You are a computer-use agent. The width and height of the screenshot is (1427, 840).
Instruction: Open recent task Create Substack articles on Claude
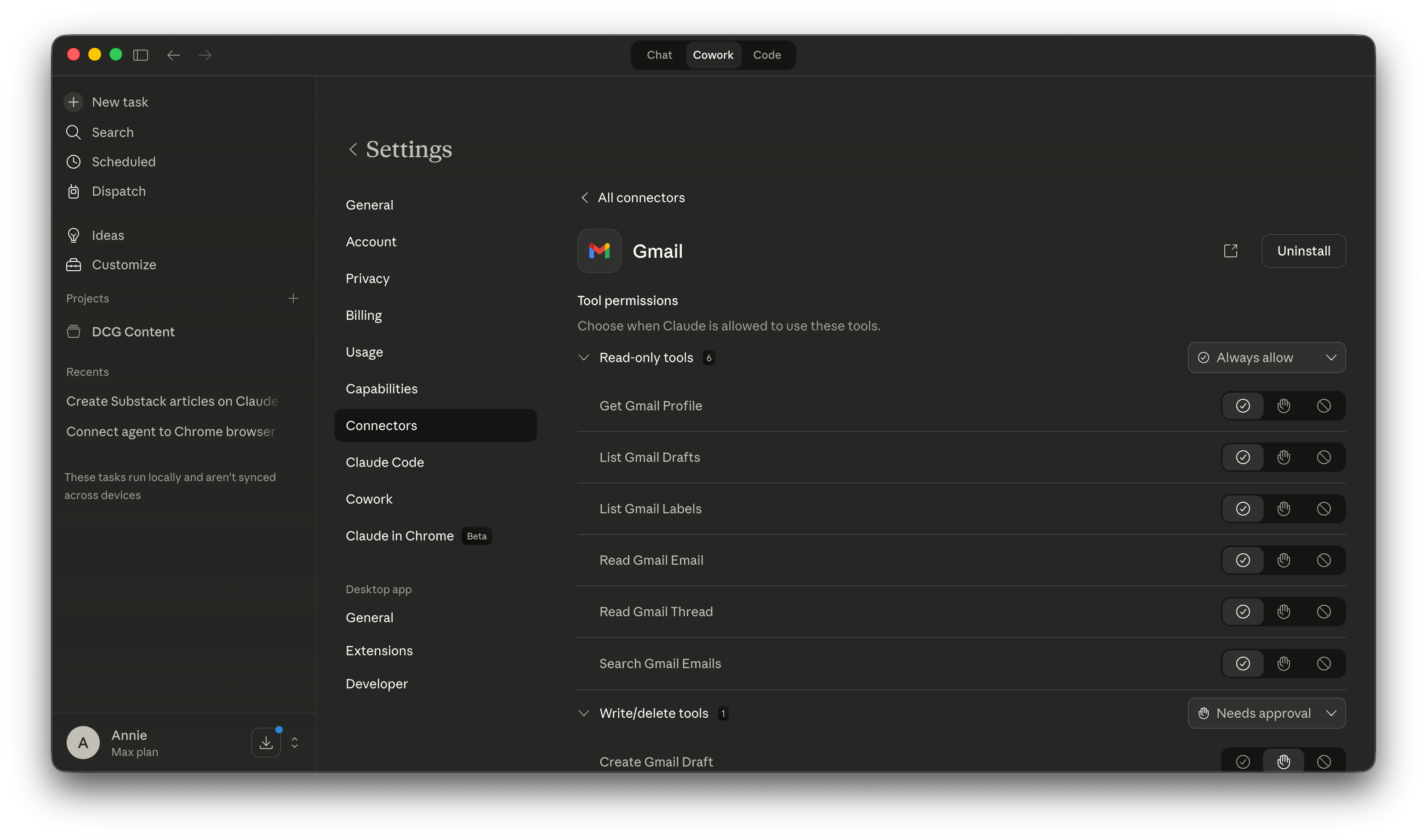pos(172,401)
